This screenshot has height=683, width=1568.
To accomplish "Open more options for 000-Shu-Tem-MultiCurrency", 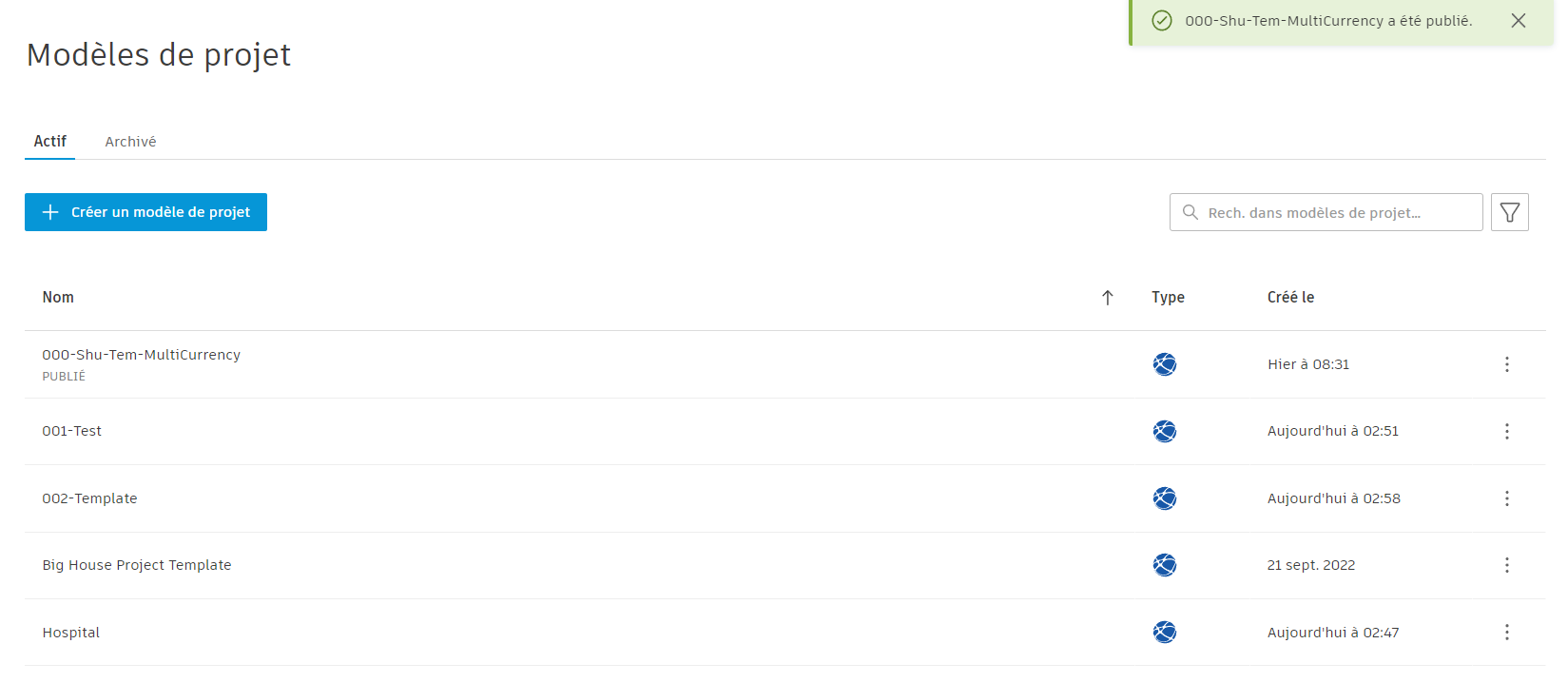I will tap(1507, 364).
